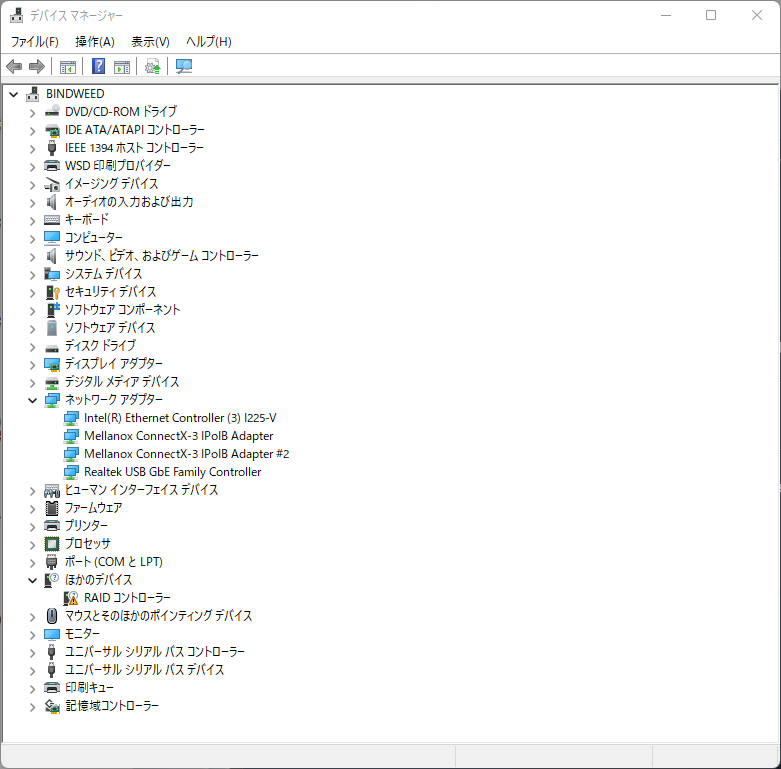The width and height of the screenshot is (781, 769).
Task: Collapse the ほかのデバイス category
Action: pos(33,580)
